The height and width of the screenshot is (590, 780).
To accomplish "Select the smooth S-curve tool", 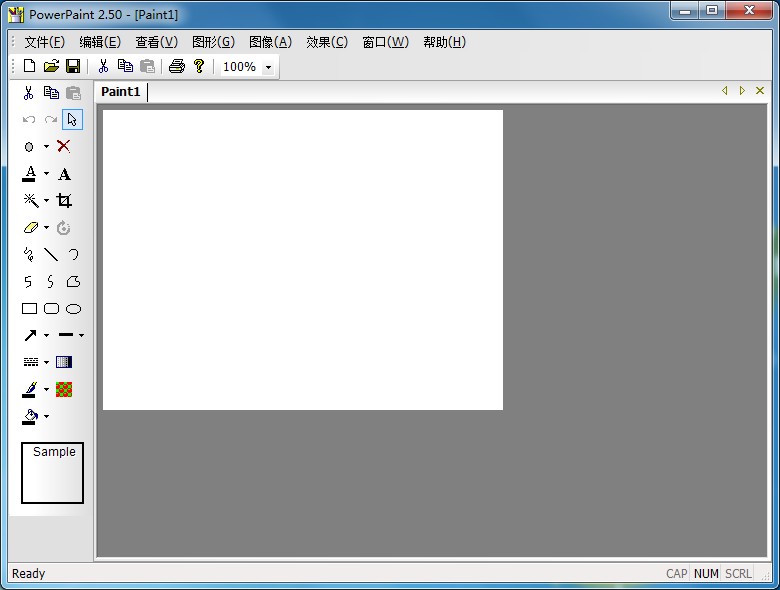I will click(50, 282).
